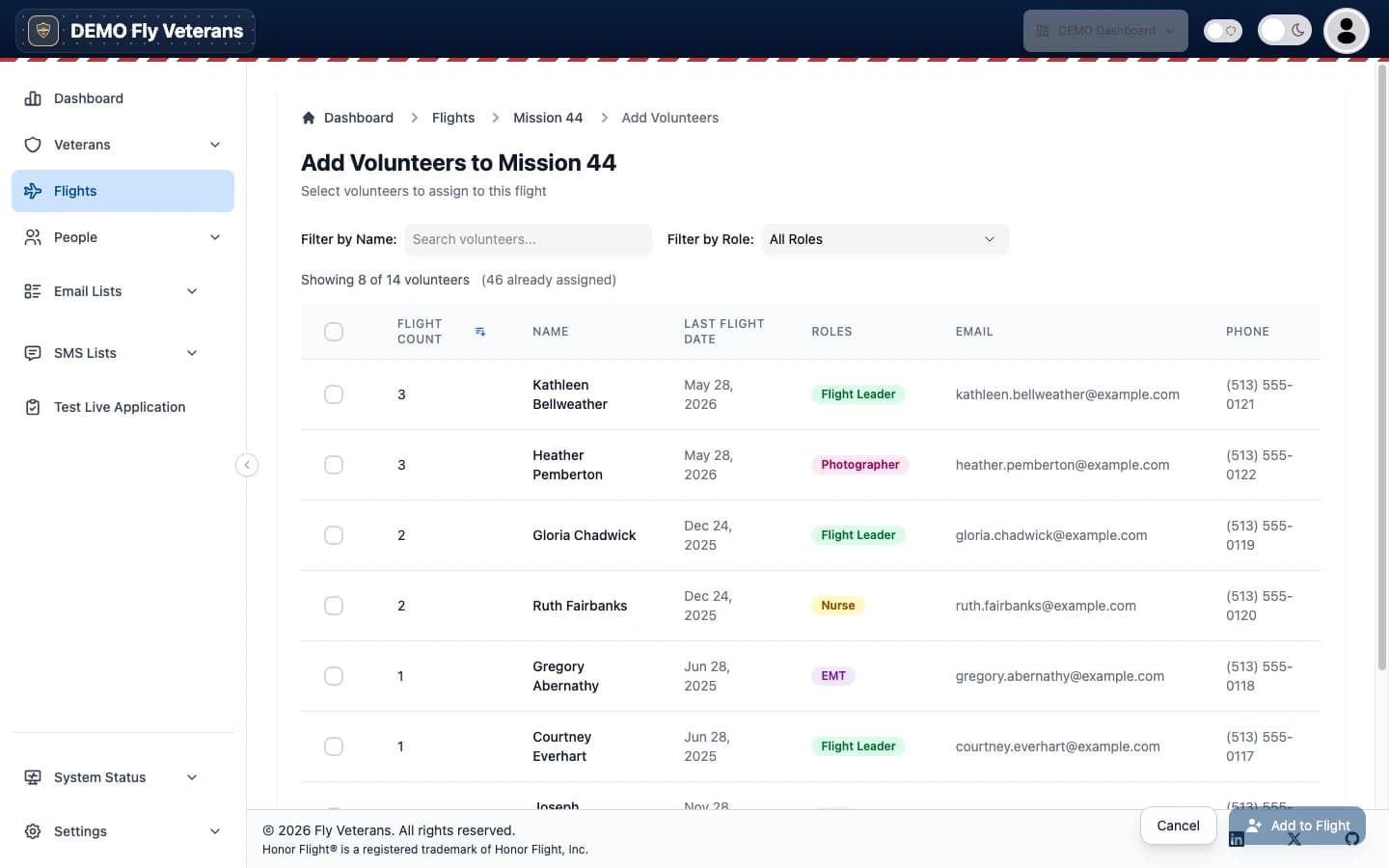Click the page vertical scrollbar
Screen dimensions: 1389x868
point(1381,366)
